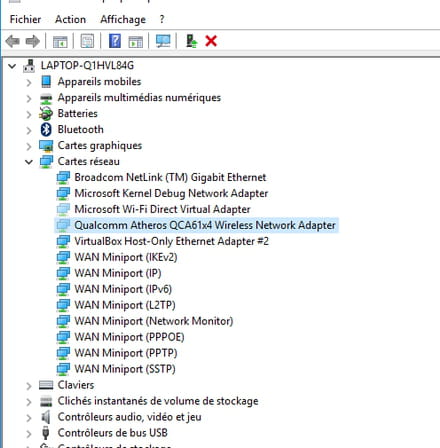This screenshot has height=448, width=440.
Task: Collapse the LAPTOP-Q1HVL84G root node
Action: point(12,66)
